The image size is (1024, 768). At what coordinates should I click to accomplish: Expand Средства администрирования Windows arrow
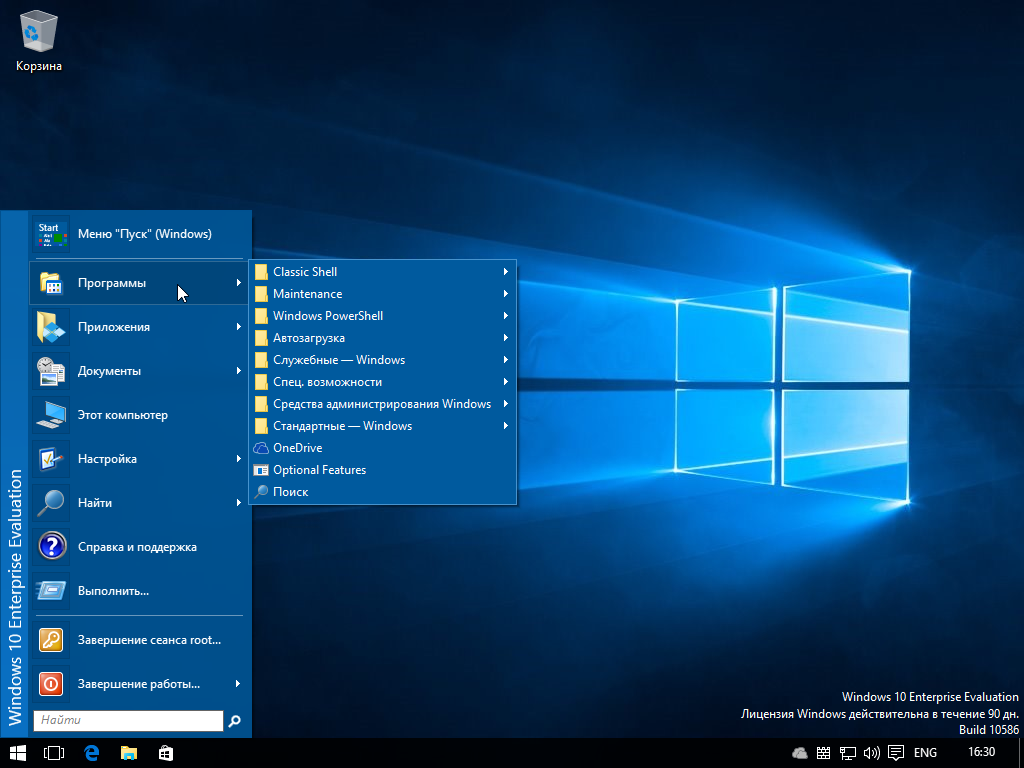[505, 404]
